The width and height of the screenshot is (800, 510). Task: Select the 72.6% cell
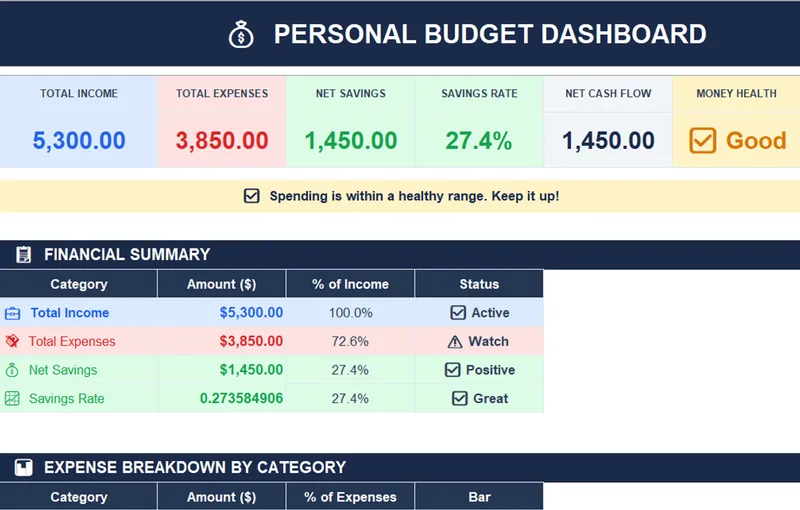[350, 341]
